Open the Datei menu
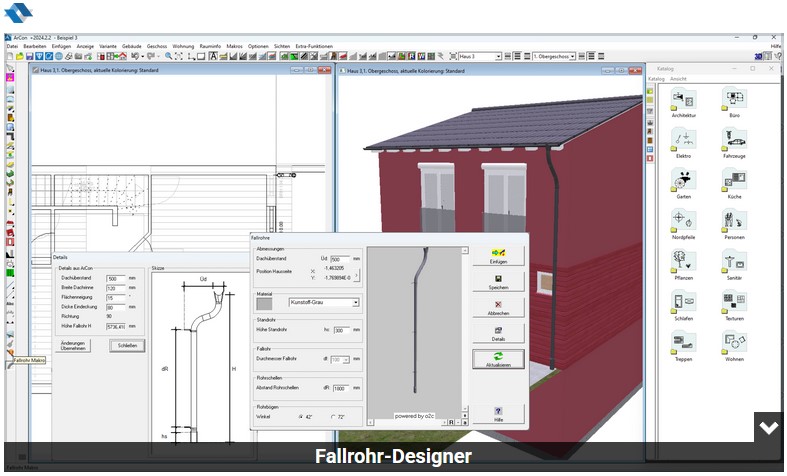 point(12,46)
